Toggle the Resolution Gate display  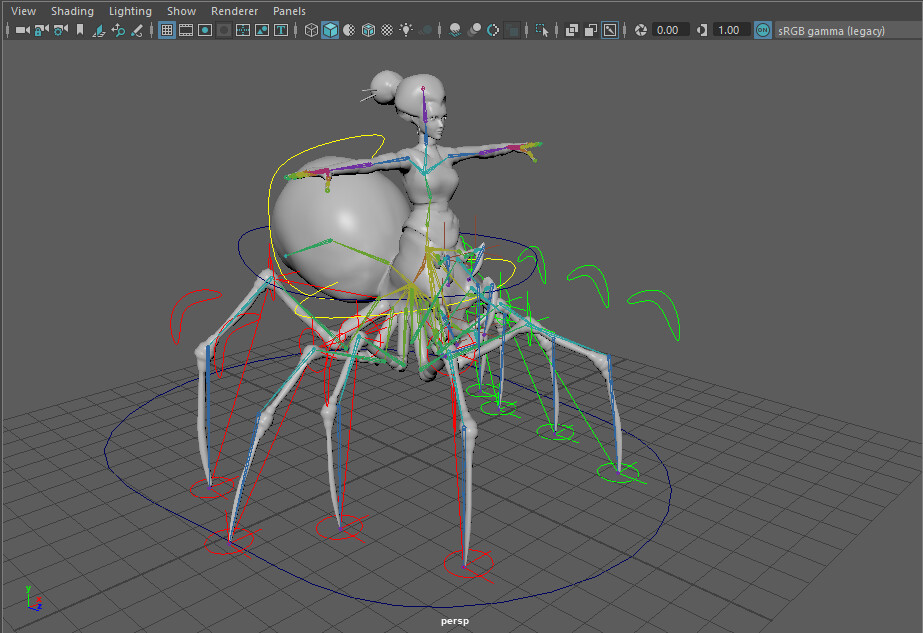[x=204, y=30]
